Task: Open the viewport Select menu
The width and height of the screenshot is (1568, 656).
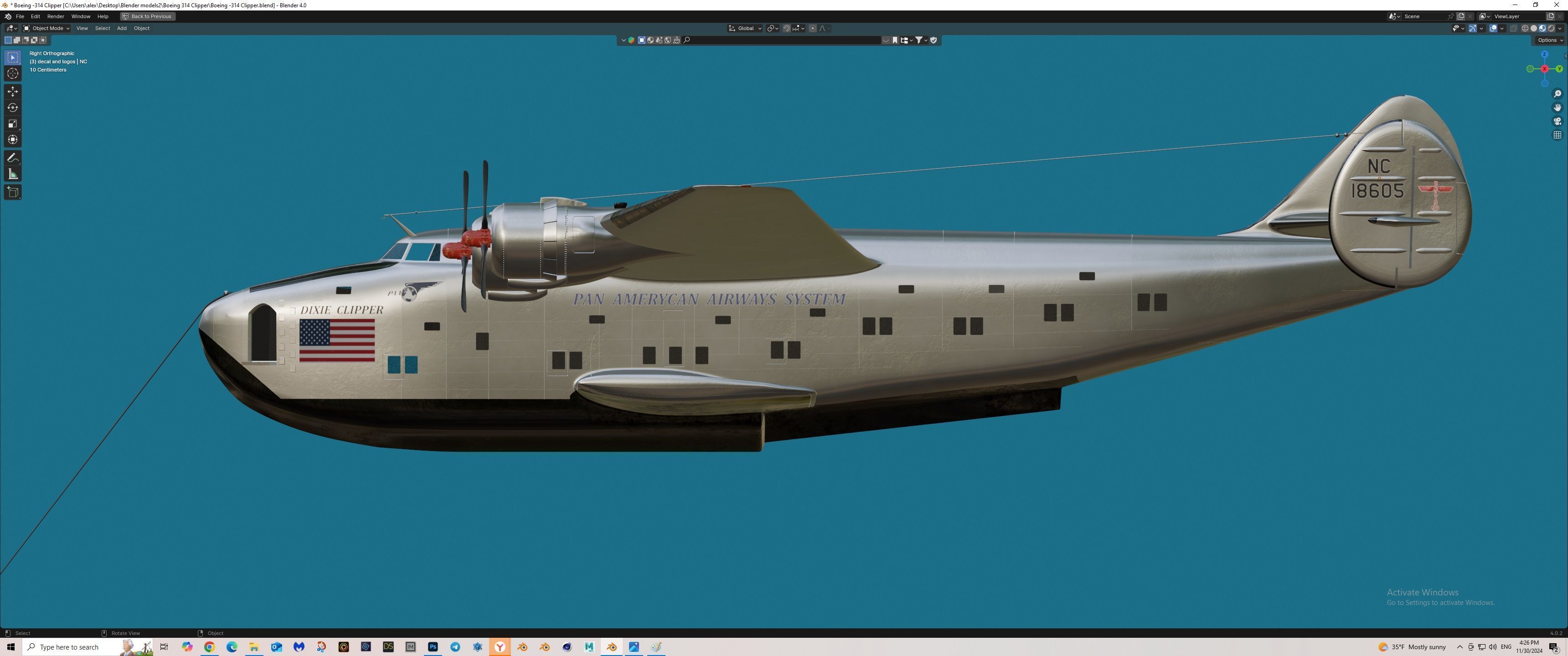Action: tap(102, 29)
